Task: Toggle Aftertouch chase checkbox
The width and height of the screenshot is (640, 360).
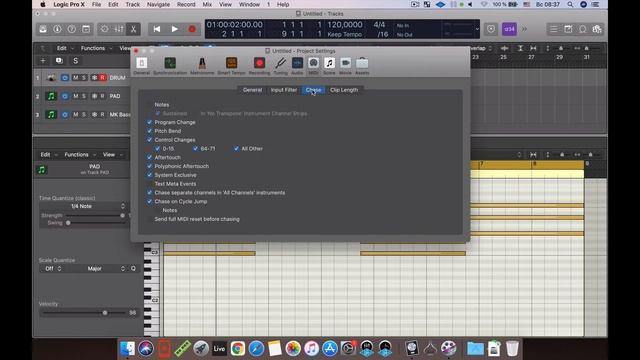Action: click(149, 157)
